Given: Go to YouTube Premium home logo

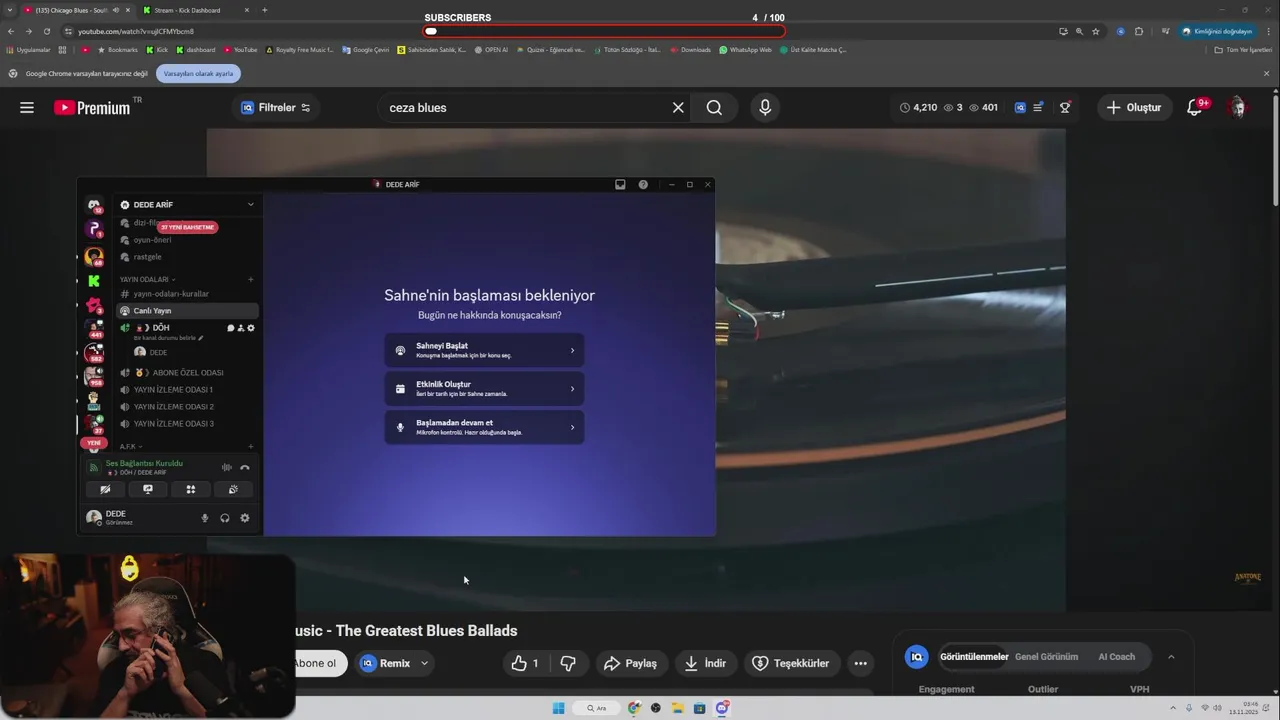Looking at the screenshot, I should click(92, 108).
